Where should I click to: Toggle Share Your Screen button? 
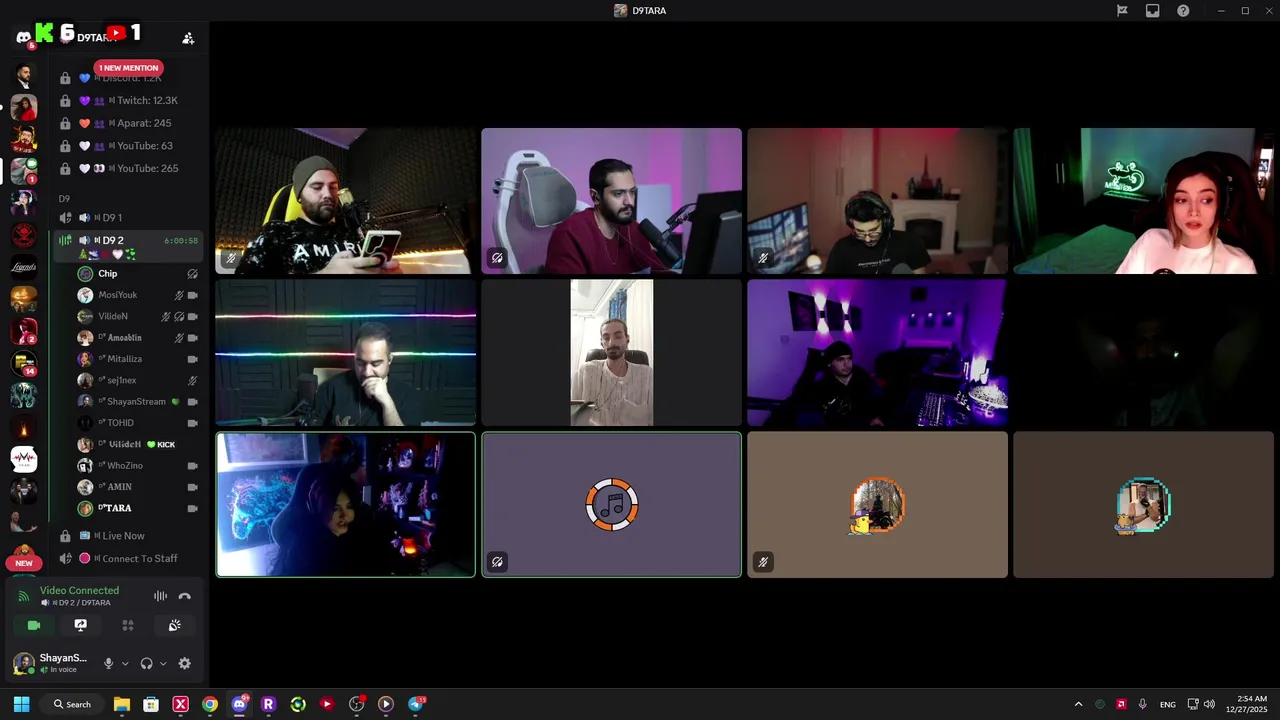81,625
